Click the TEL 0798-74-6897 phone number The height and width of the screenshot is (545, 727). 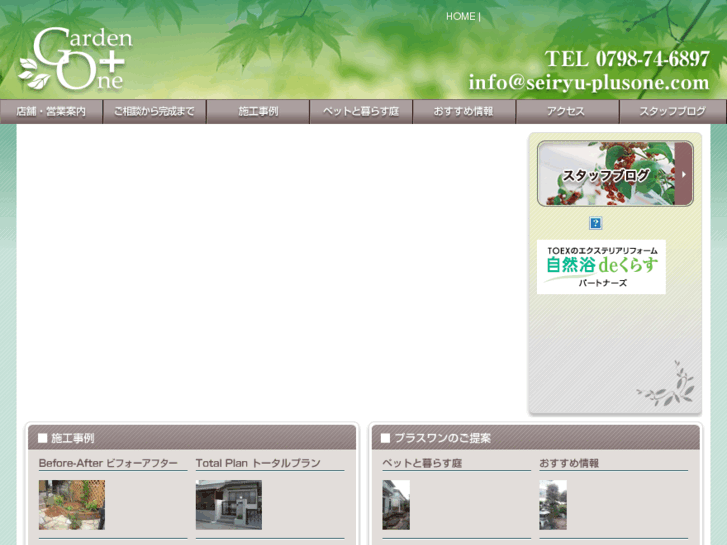[x=627, y=59]
